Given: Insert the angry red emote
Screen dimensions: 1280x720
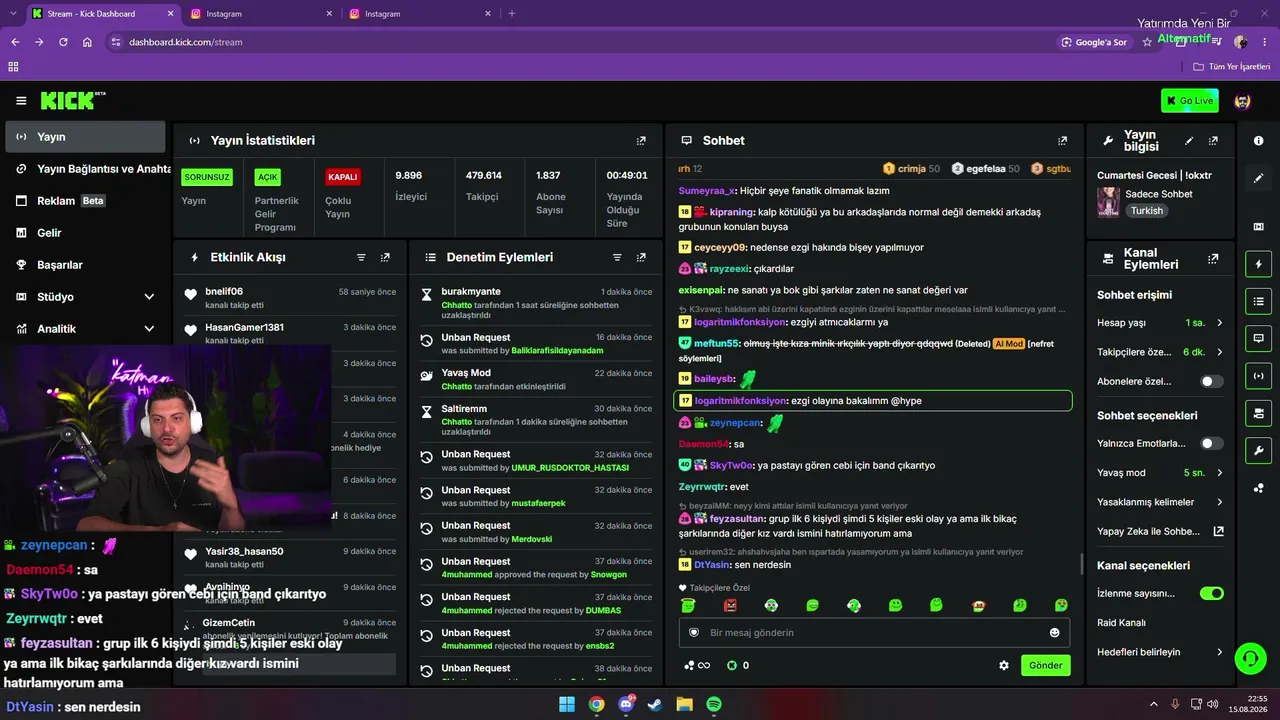Looking at the screenshot, I should [730, 605].
